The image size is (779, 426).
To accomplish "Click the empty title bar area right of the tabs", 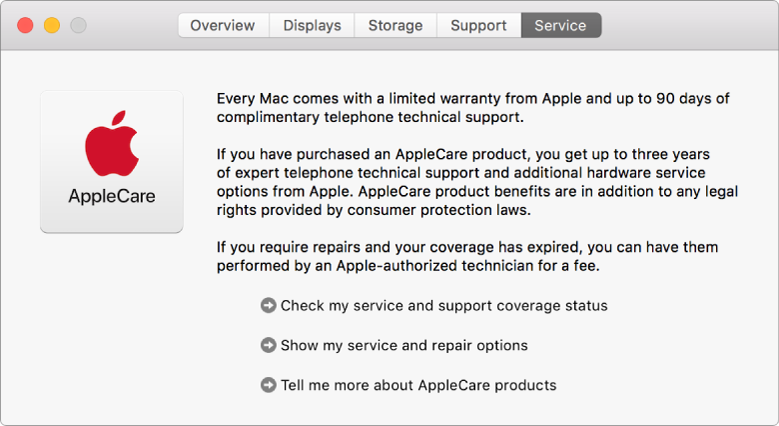I will coord(690,25).
